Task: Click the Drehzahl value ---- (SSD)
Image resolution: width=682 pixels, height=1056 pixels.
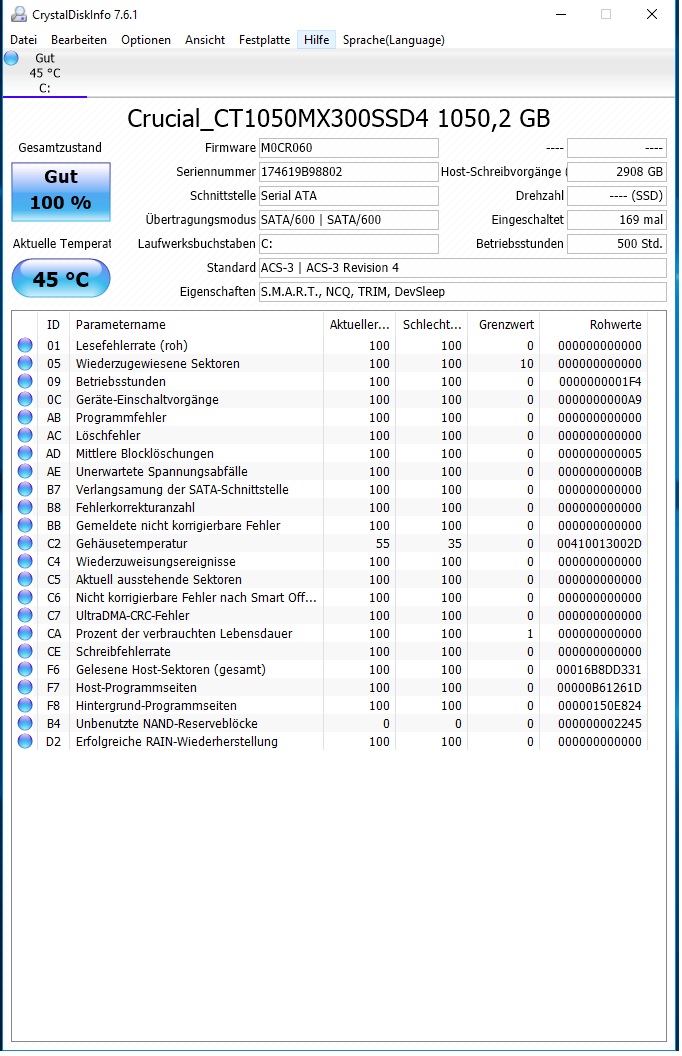Action: coord(617,196)
